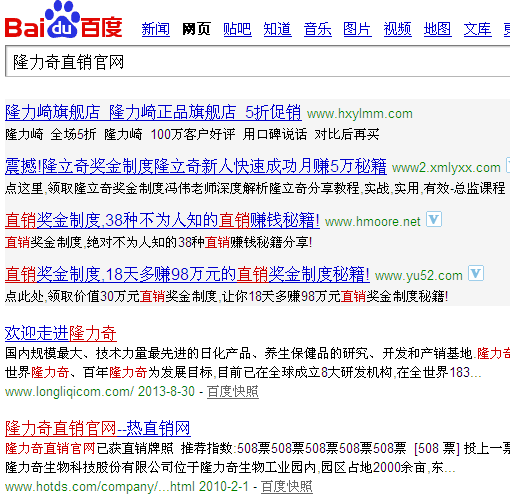The height and width of the screenshot is (501, 510).
Task: View 百度快照 for the hotds.com result
Action: coord(287,486)
